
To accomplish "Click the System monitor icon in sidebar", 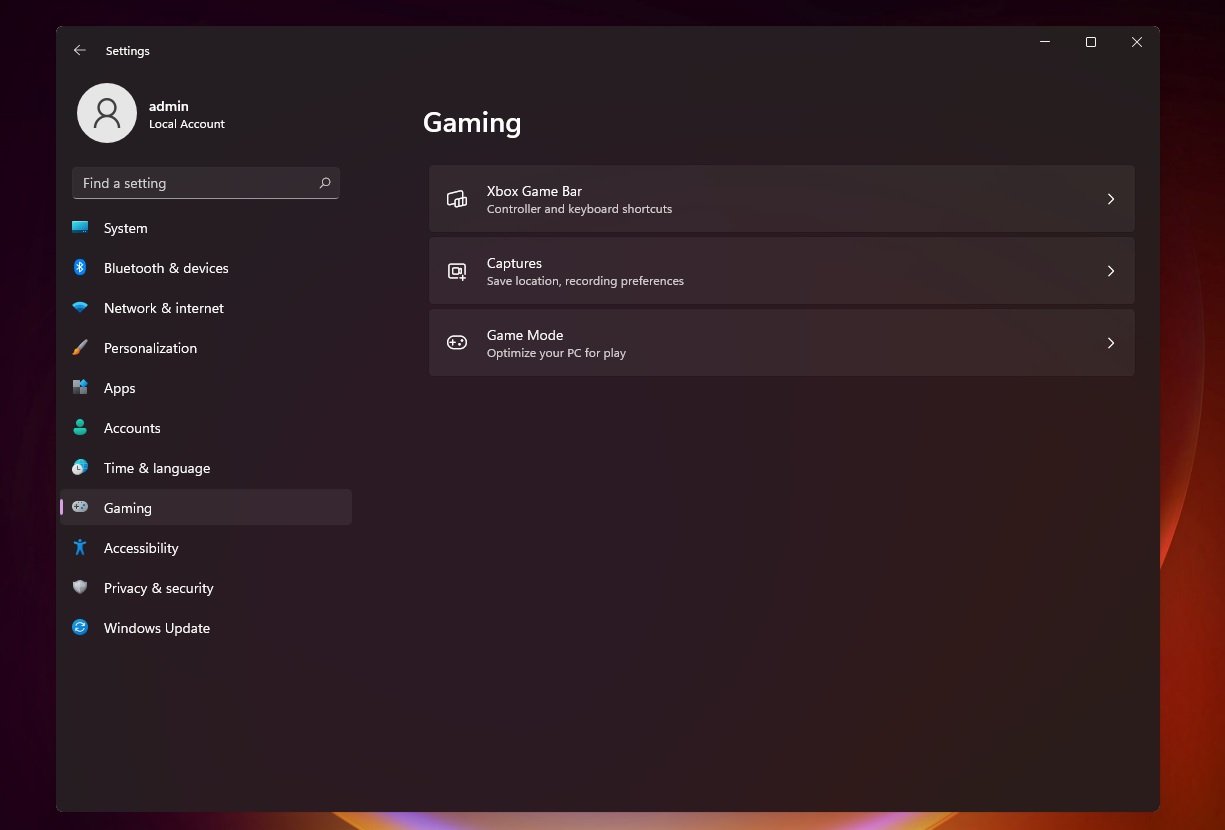I will coord(80,228).
